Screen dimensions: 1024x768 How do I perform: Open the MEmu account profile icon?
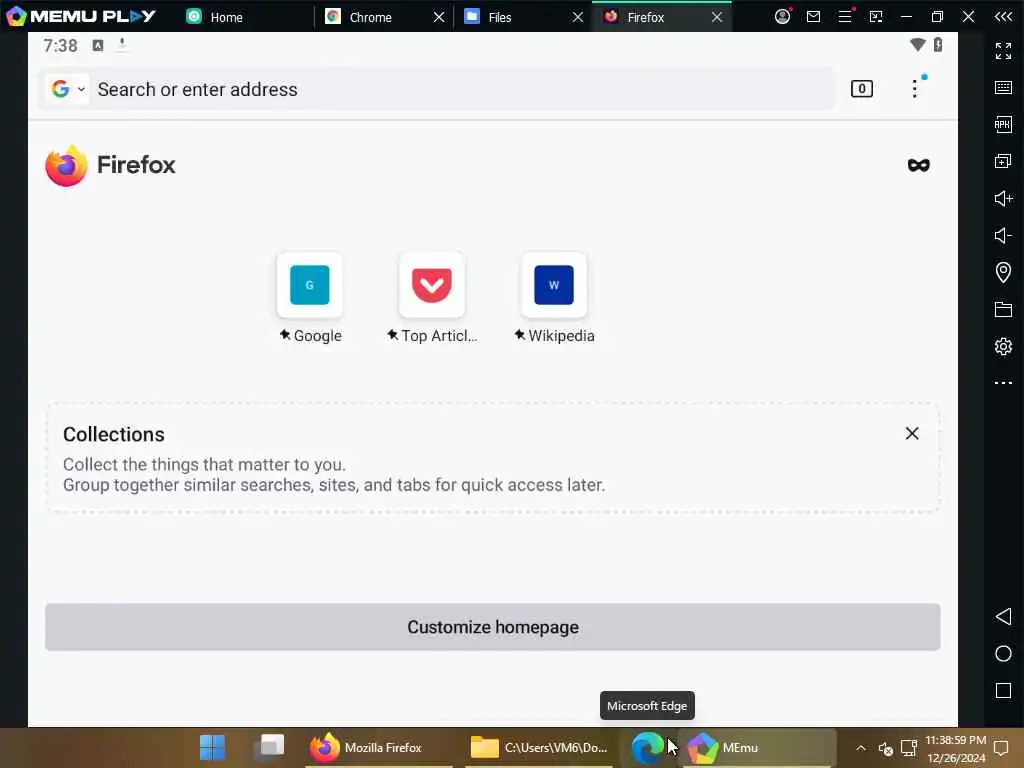[782, 16]
